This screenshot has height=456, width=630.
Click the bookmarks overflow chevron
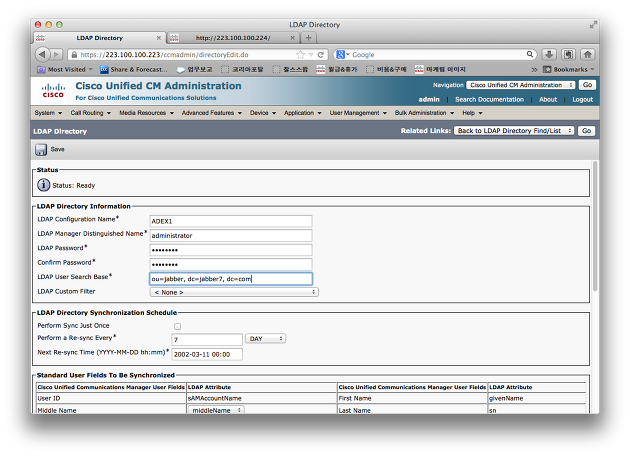[534, 70]
